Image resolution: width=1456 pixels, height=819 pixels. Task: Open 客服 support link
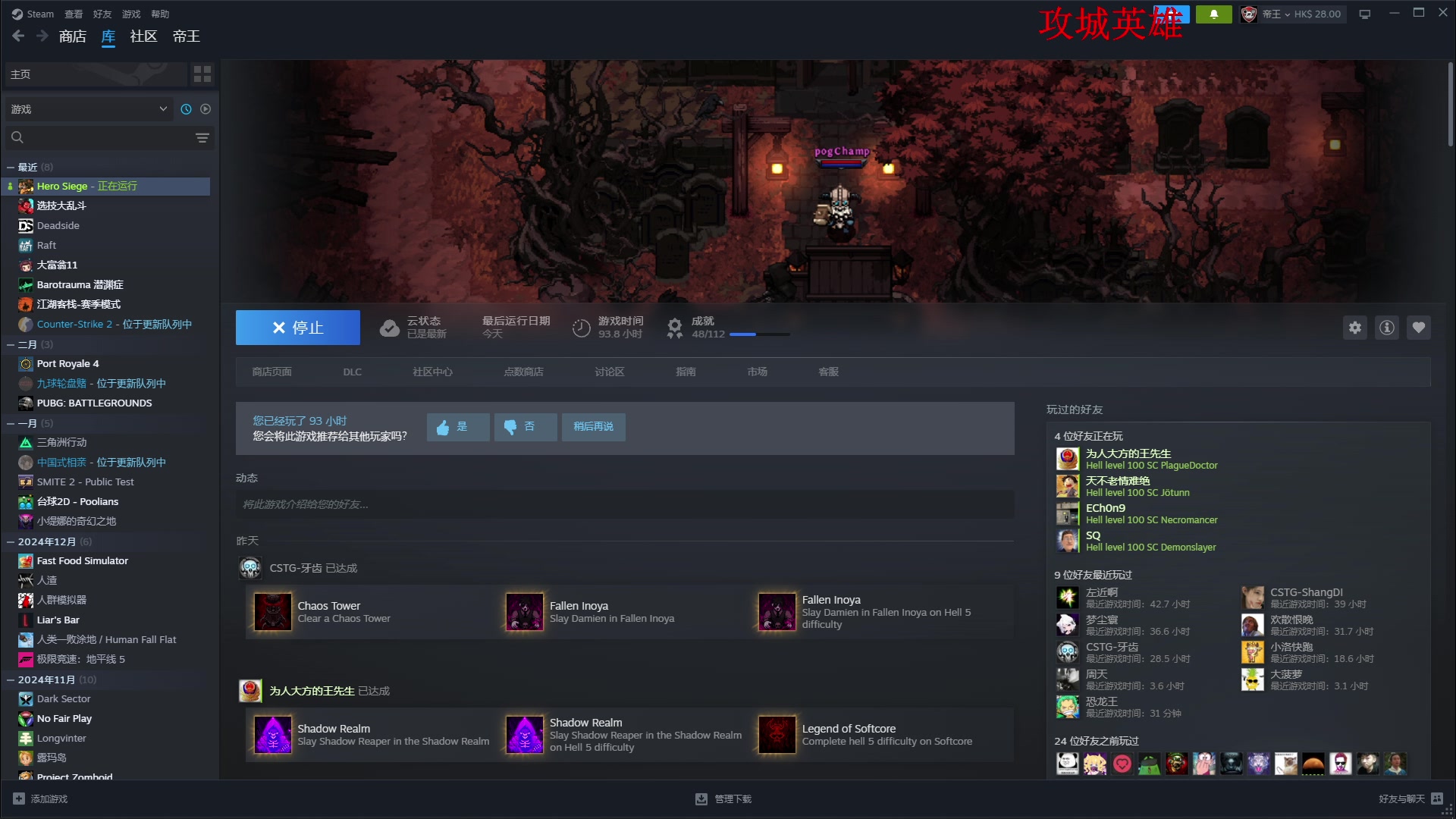[828, 372]
